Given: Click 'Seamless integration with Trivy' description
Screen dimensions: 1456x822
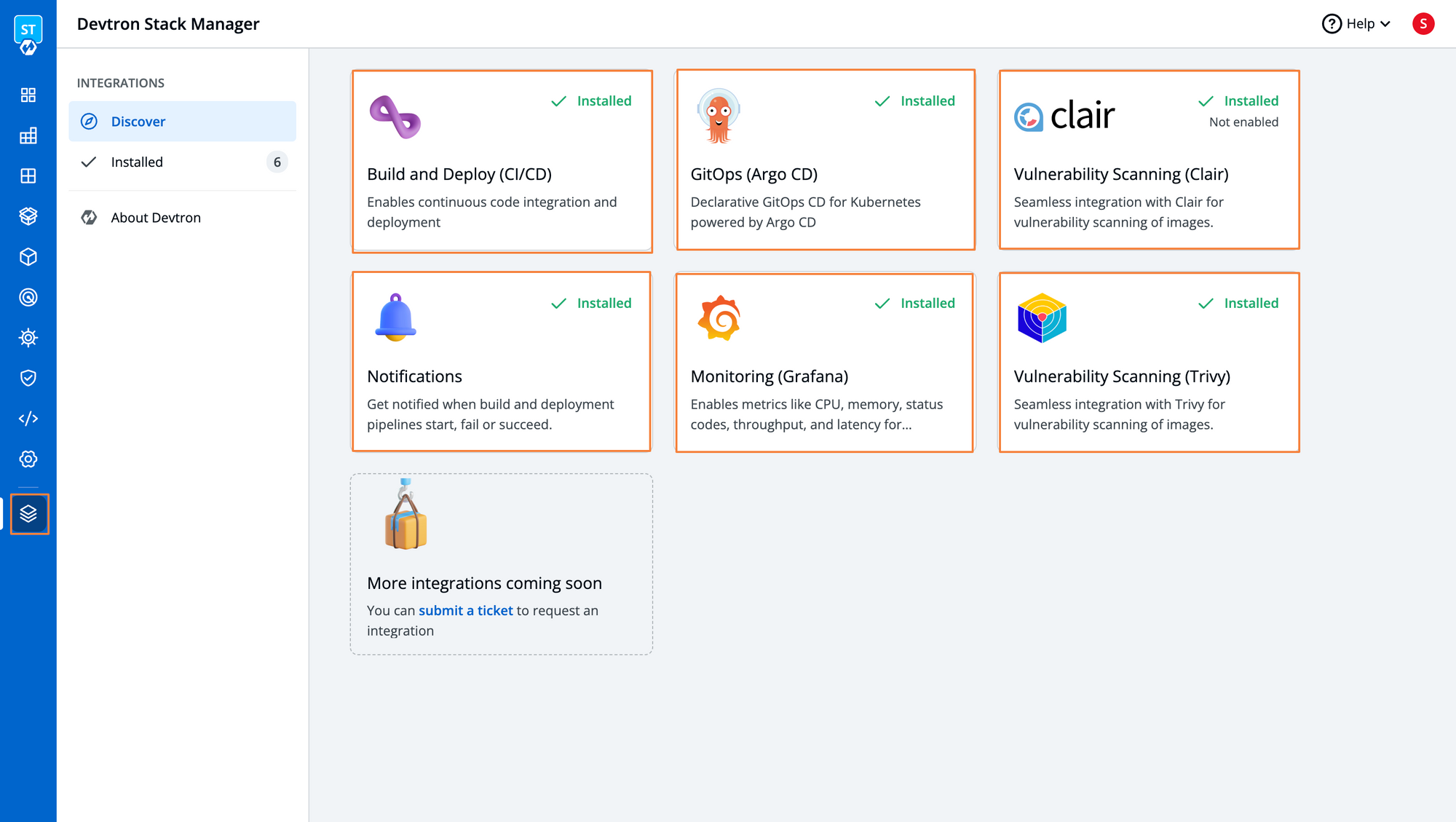Looking at the screenshot, I should point(1119,414).
